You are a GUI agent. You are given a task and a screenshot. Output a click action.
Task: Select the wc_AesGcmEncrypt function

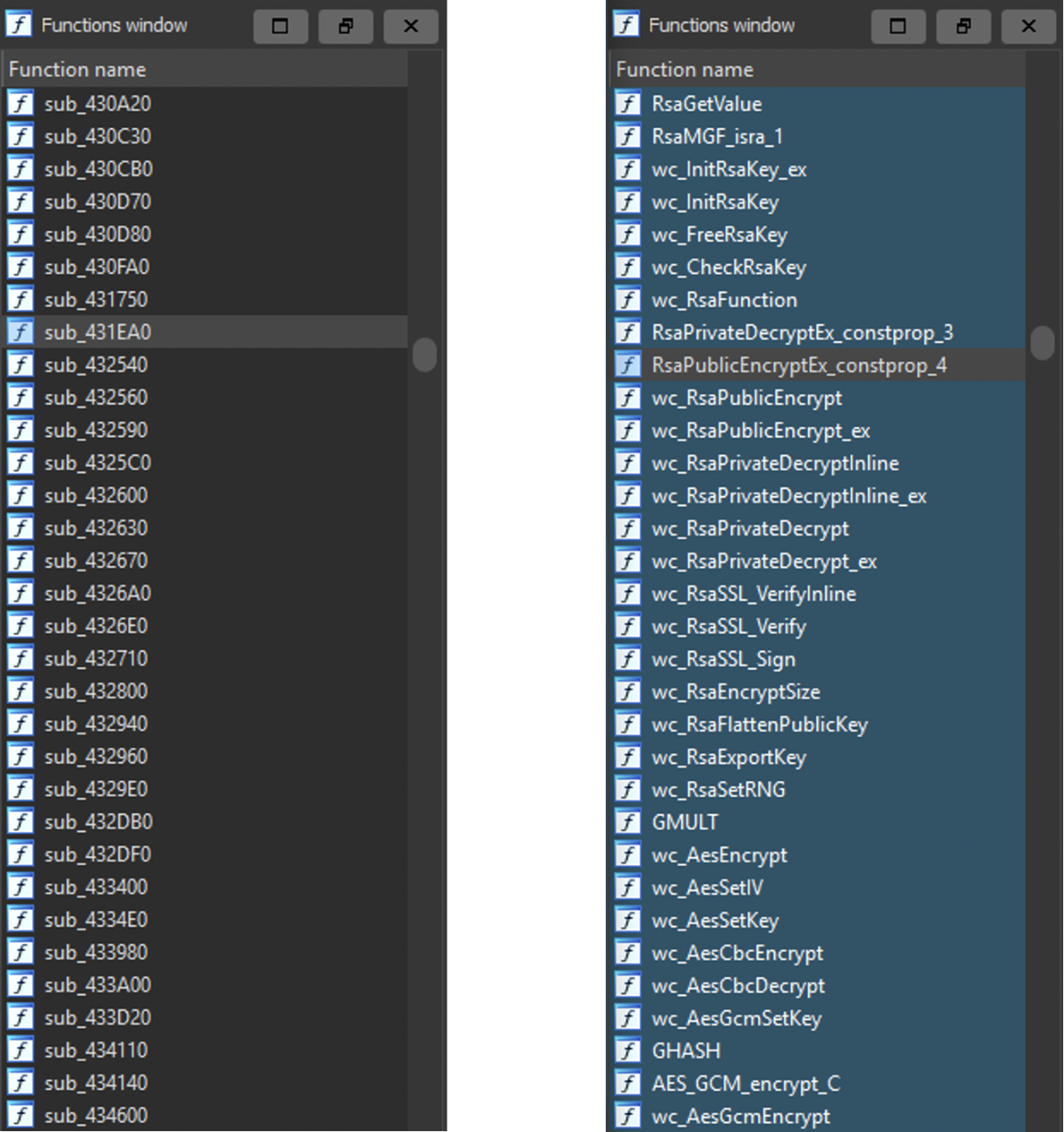740,1116
